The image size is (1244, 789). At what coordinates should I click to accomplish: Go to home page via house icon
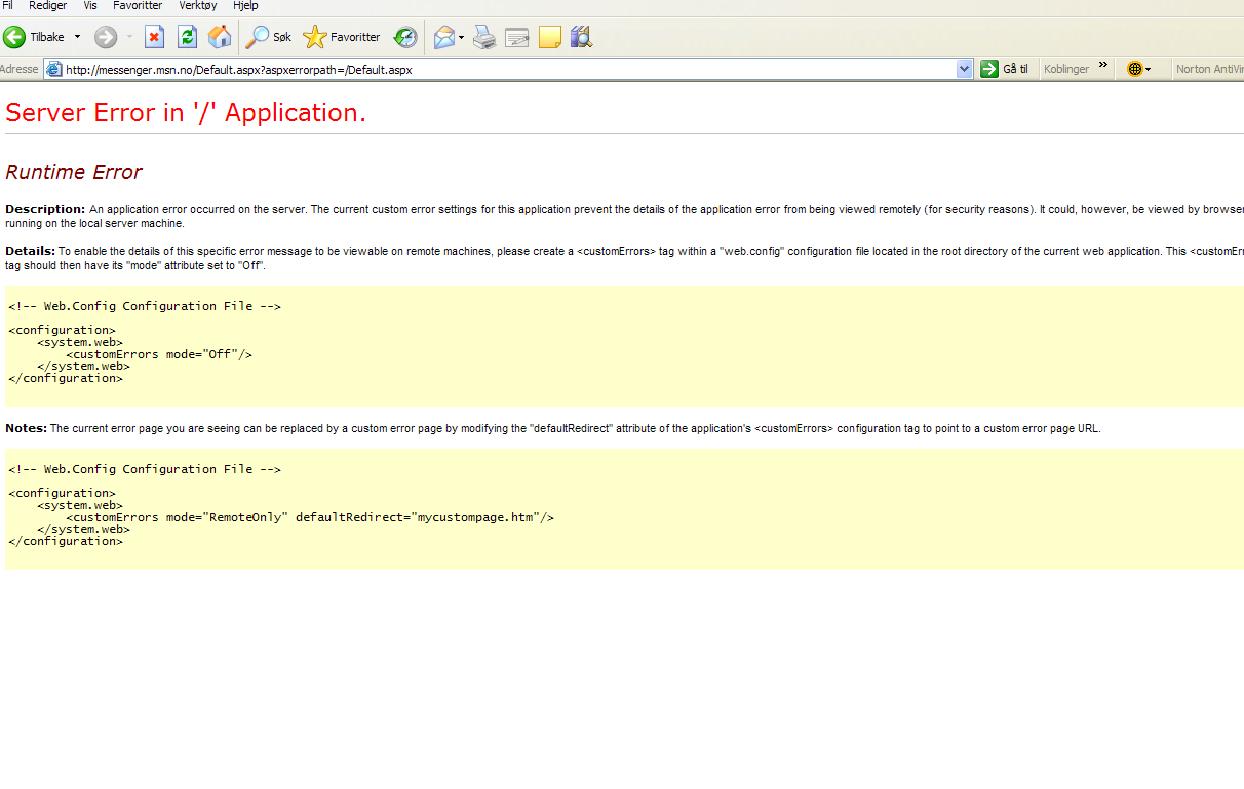(x=220, y=38)
